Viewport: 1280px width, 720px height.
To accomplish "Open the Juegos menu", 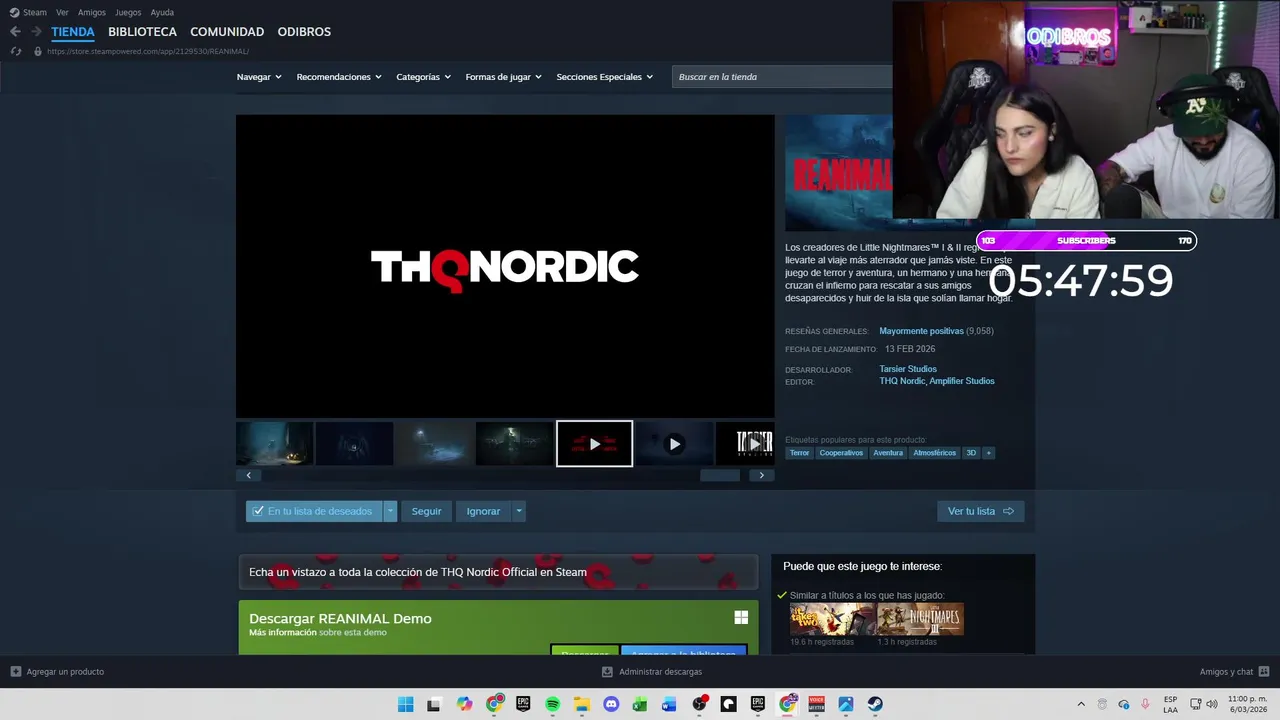I will (128, 12).
